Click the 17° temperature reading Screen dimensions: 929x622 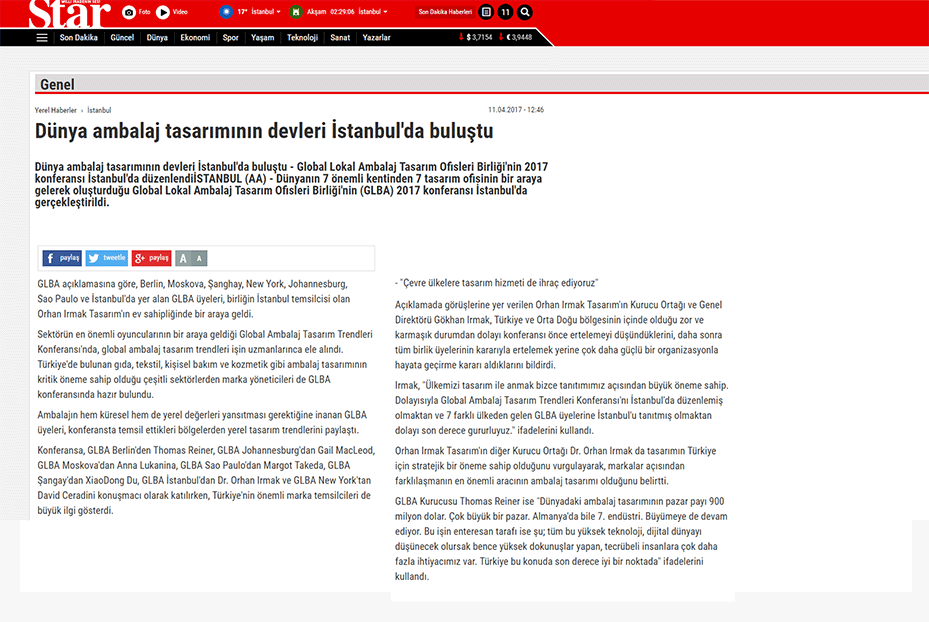tap(242, 12)
